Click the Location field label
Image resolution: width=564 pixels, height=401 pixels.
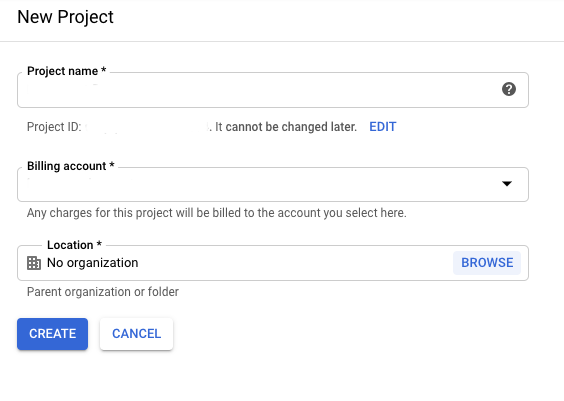click(x=74, y=245)
